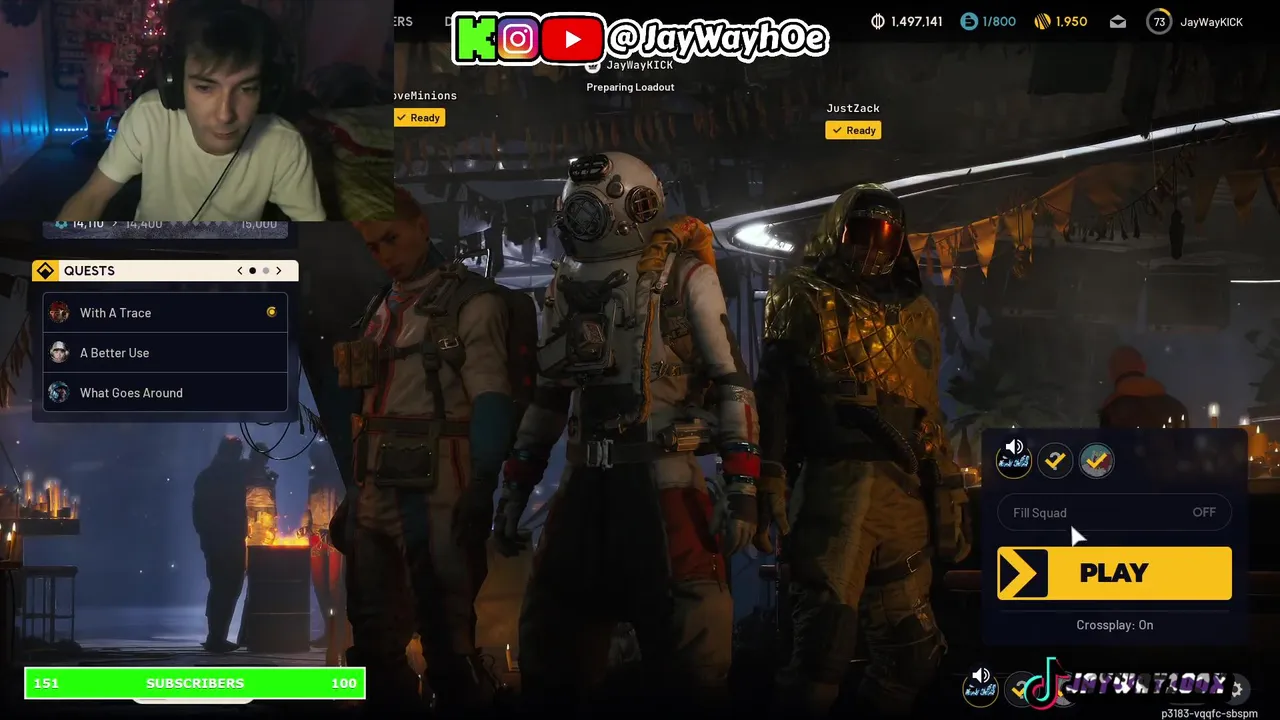This screenshot has height=720, width=1280.
Task: Click the speaker avatar in the bottom overlay
Action: (x=981, y=685)
